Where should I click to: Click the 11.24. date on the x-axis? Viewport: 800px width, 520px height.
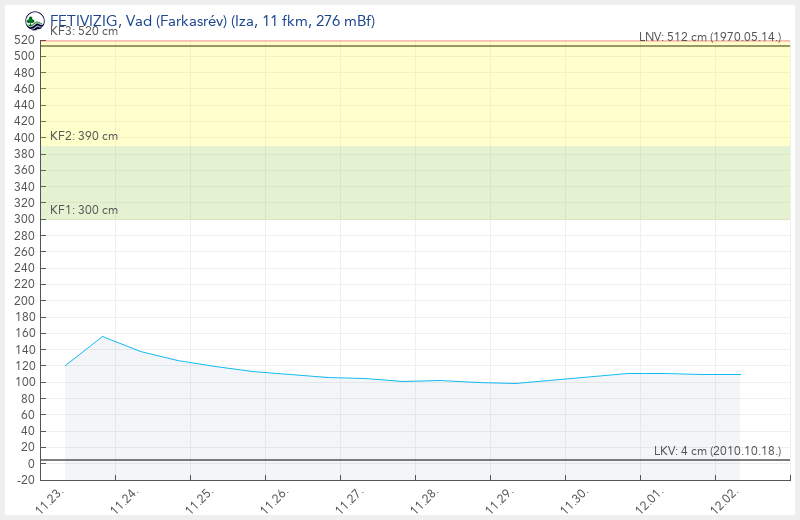[125, 500]
